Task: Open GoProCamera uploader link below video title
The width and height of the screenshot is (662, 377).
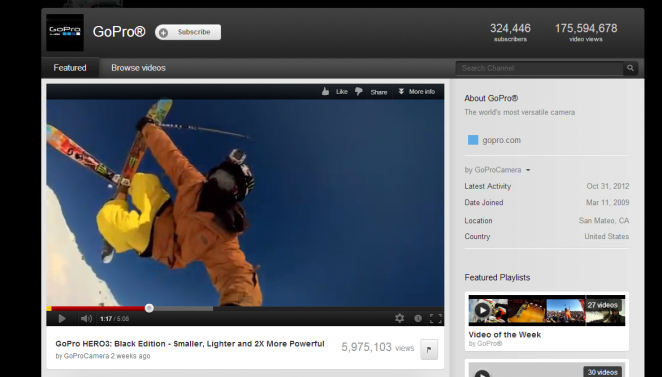Action: point(86,356)
